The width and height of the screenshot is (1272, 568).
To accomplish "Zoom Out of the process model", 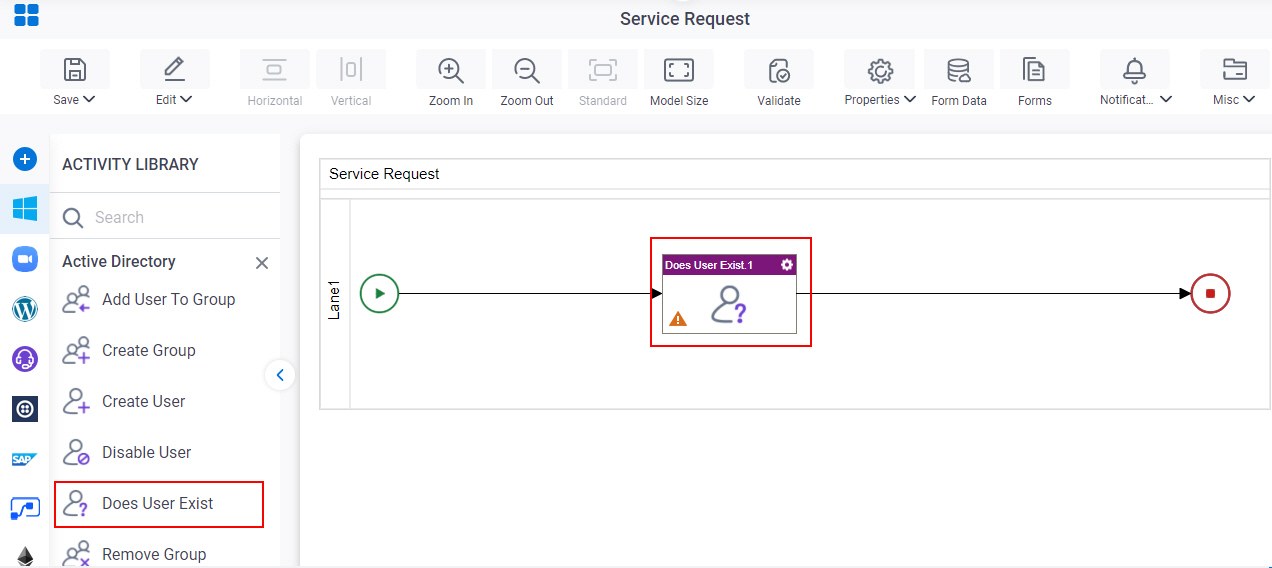I will [527, 70].
